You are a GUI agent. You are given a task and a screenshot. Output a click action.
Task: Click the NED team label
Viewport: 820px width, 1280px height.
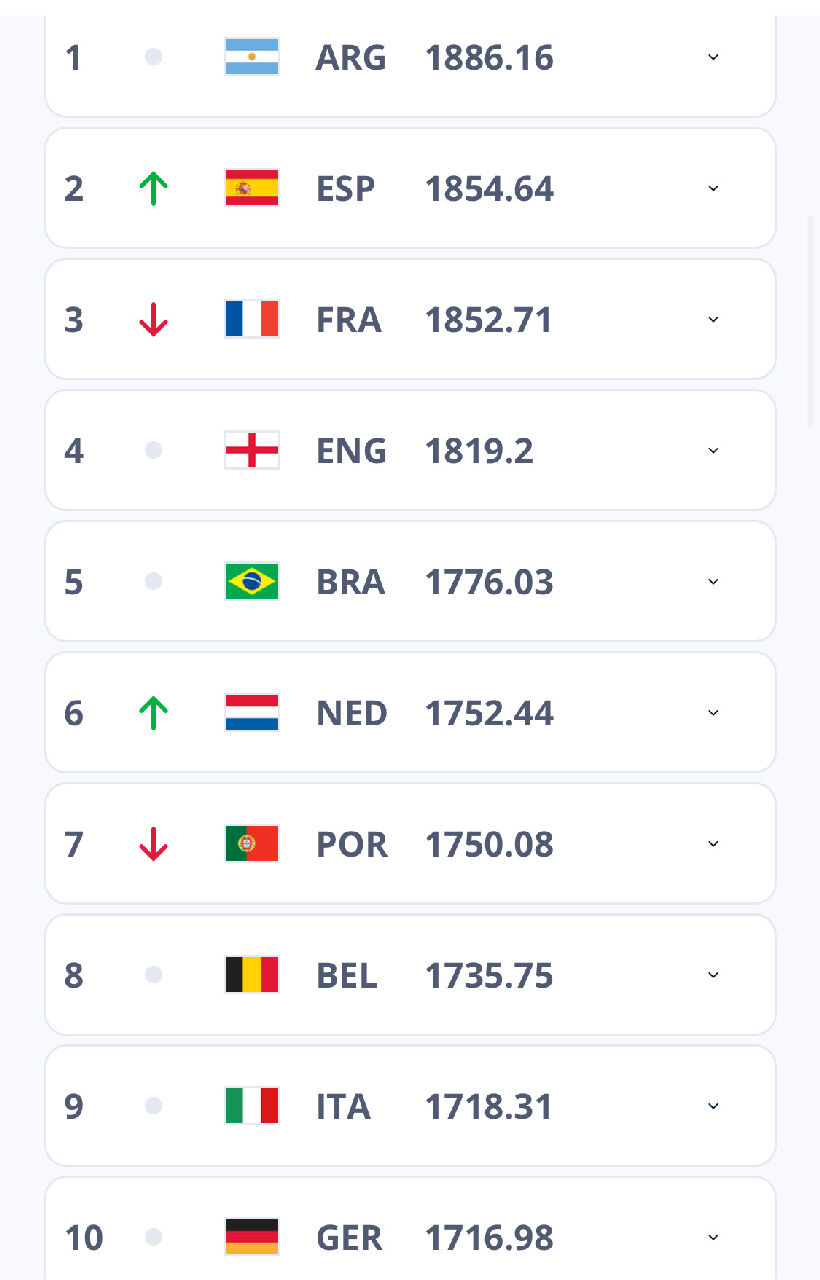(x=351, y=713)
